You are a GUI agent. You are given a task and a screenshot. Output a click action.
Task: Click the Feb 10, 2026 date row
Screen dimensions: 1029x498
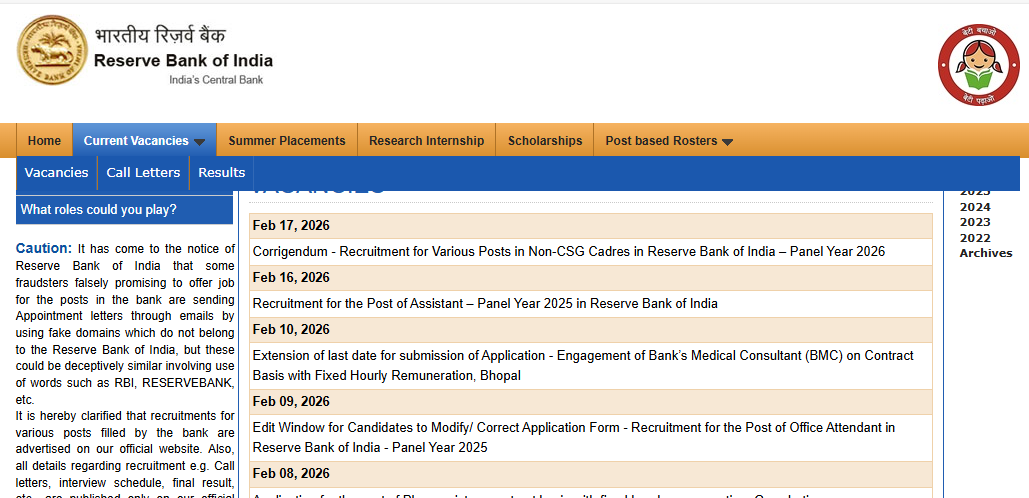click(591, 329)
